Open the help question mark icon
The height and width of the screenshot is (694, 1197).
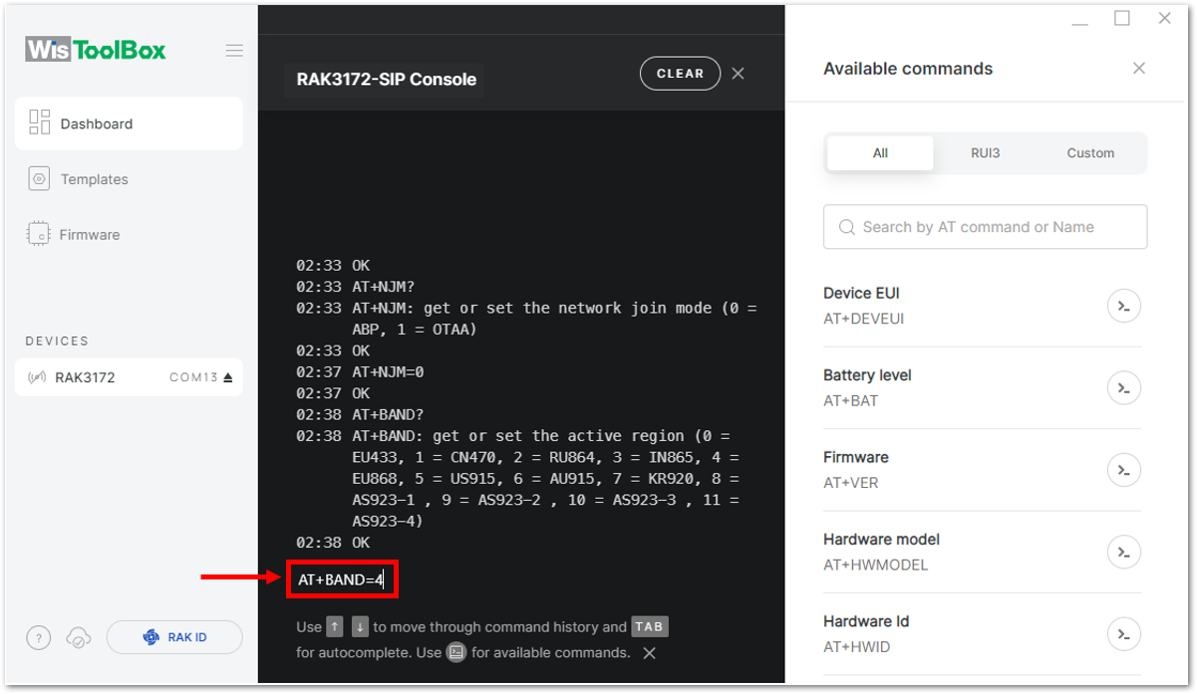click(38, 638)
